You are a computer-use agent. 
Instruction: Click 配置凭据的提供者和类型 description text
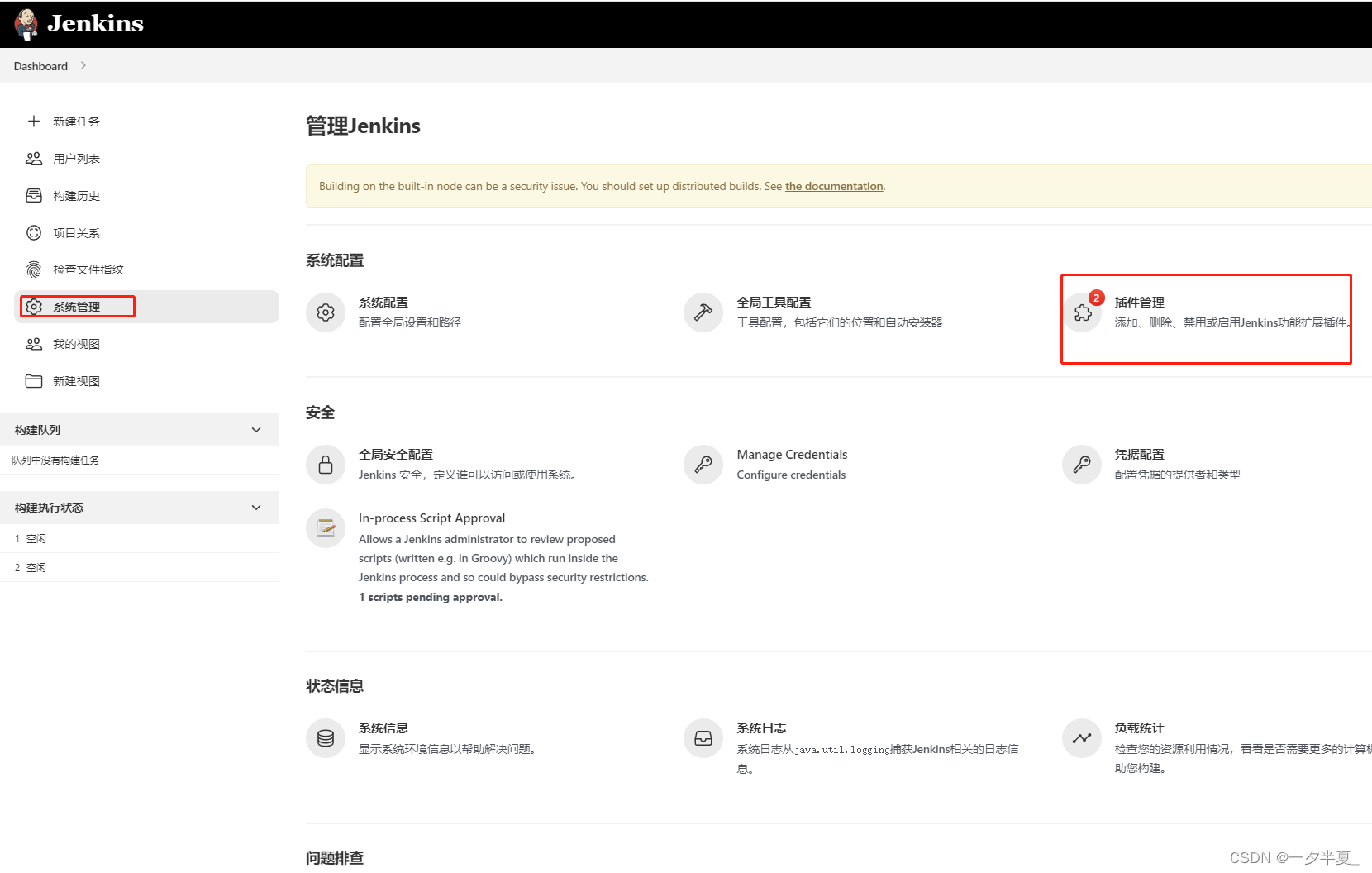click(1177, 475)
